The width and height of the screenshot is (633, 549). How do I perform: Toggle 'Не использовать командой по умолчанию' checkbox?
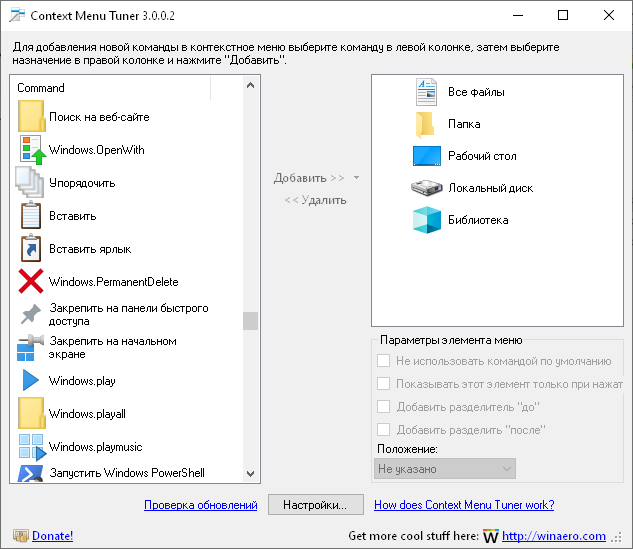(x=384, y=361)
